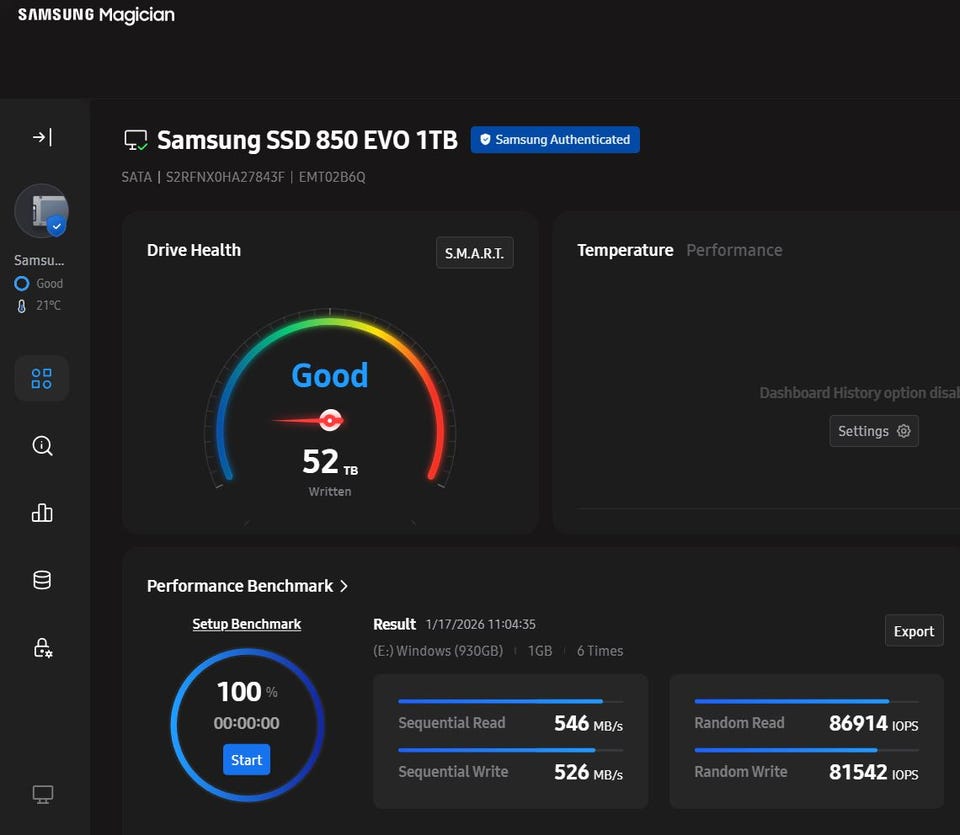Click the Setup Benchmark link
The height and width of the screenshot is (835, 960).
tap(247, 624)
